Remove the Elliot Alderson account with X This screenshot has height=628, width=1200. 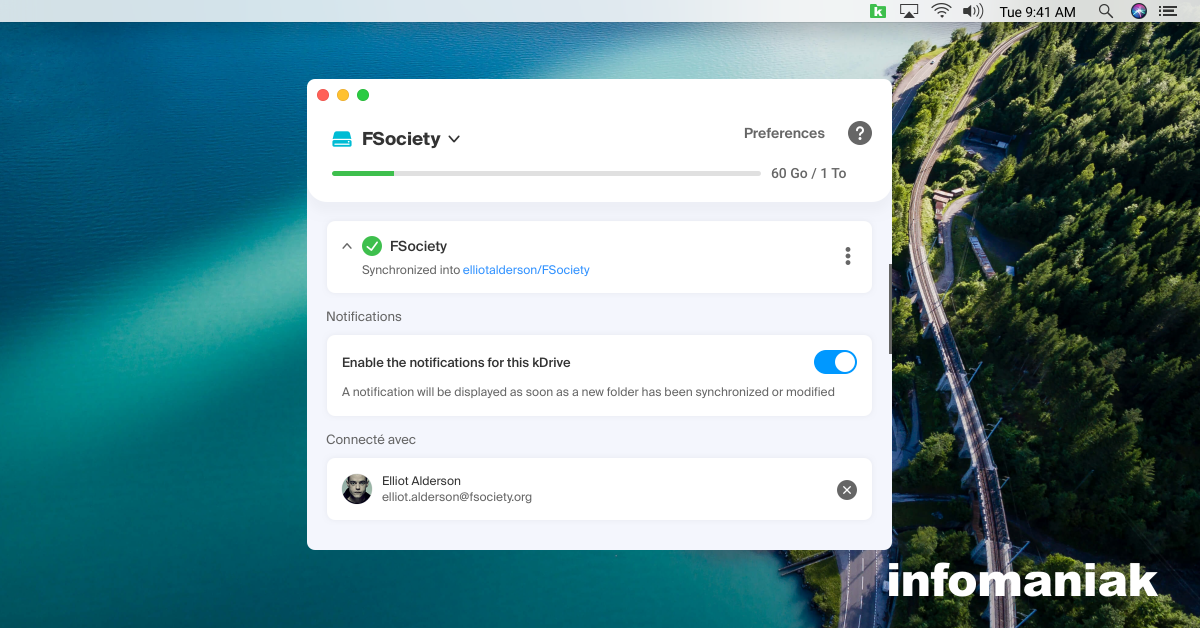coord(847,489)
